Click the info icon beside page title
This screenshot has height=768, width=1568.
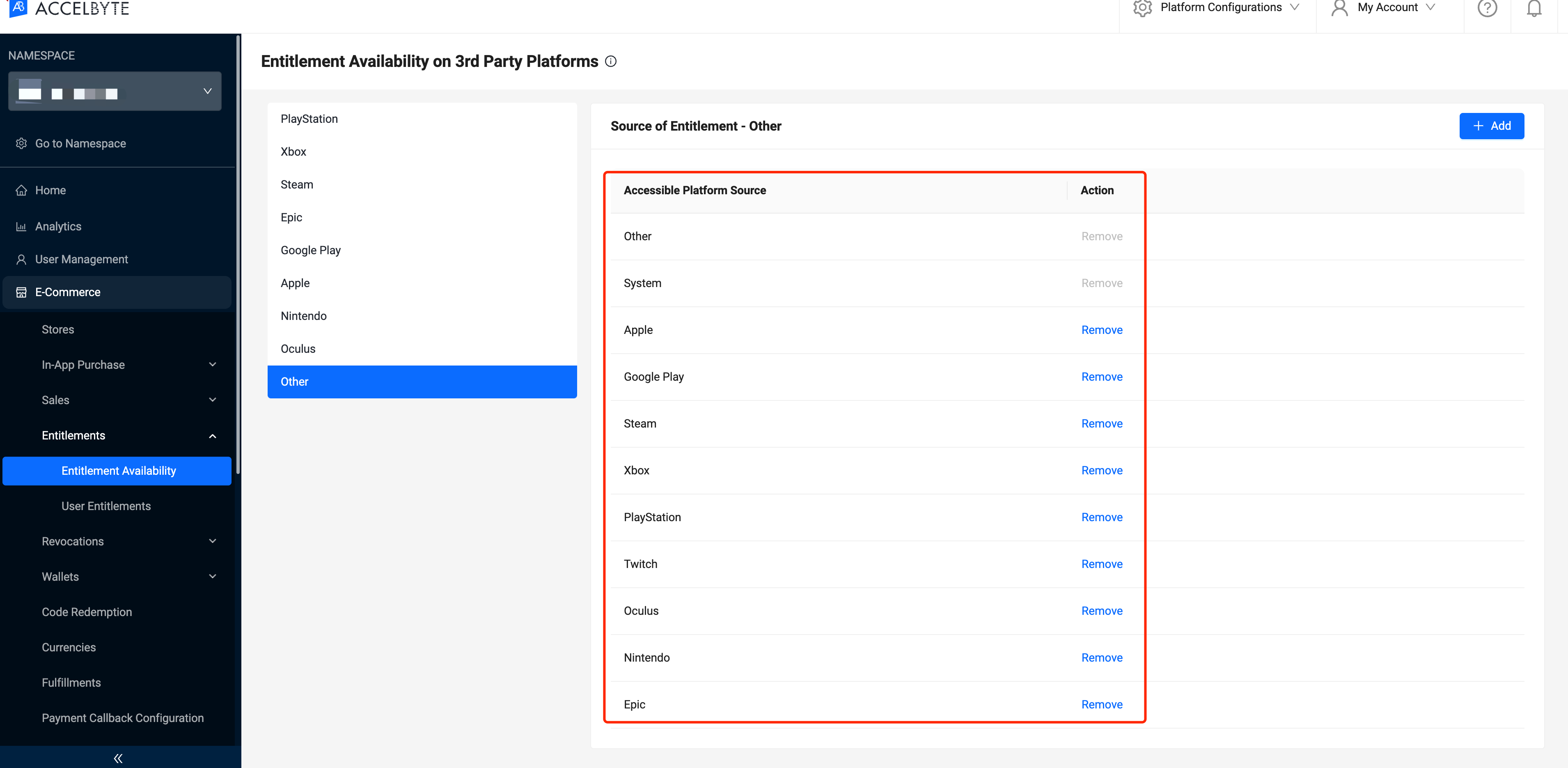[610, 62]
